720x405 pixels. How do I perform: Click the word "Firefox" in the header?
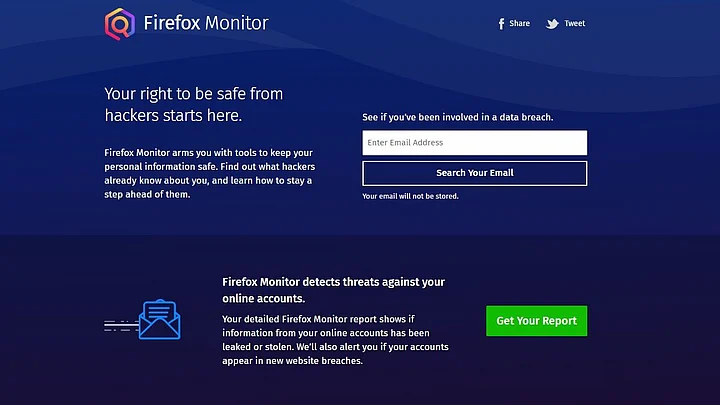point(171,23)
